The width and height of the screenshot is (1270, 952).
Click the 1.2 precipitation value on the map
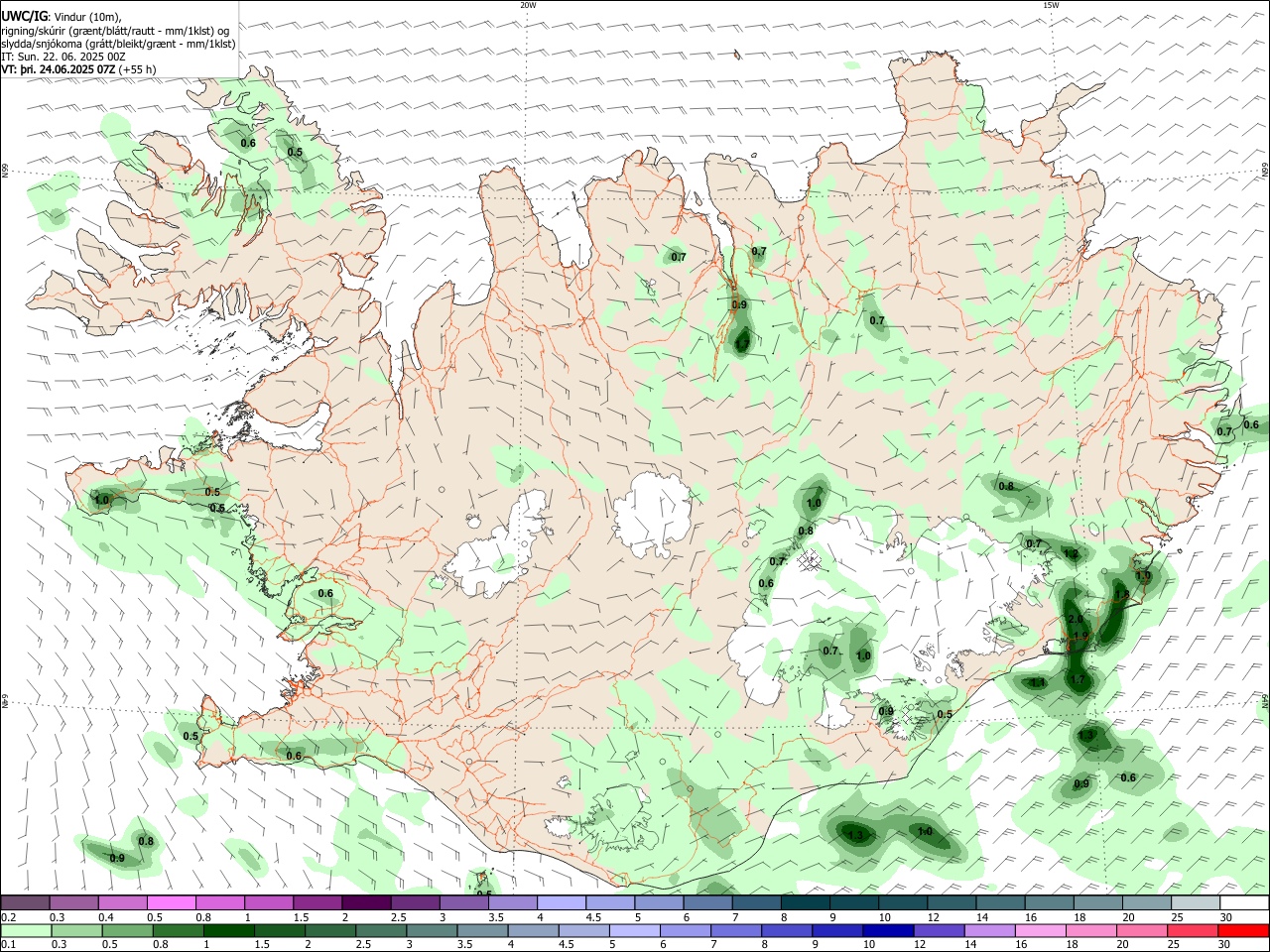[x=1071, y=553]
